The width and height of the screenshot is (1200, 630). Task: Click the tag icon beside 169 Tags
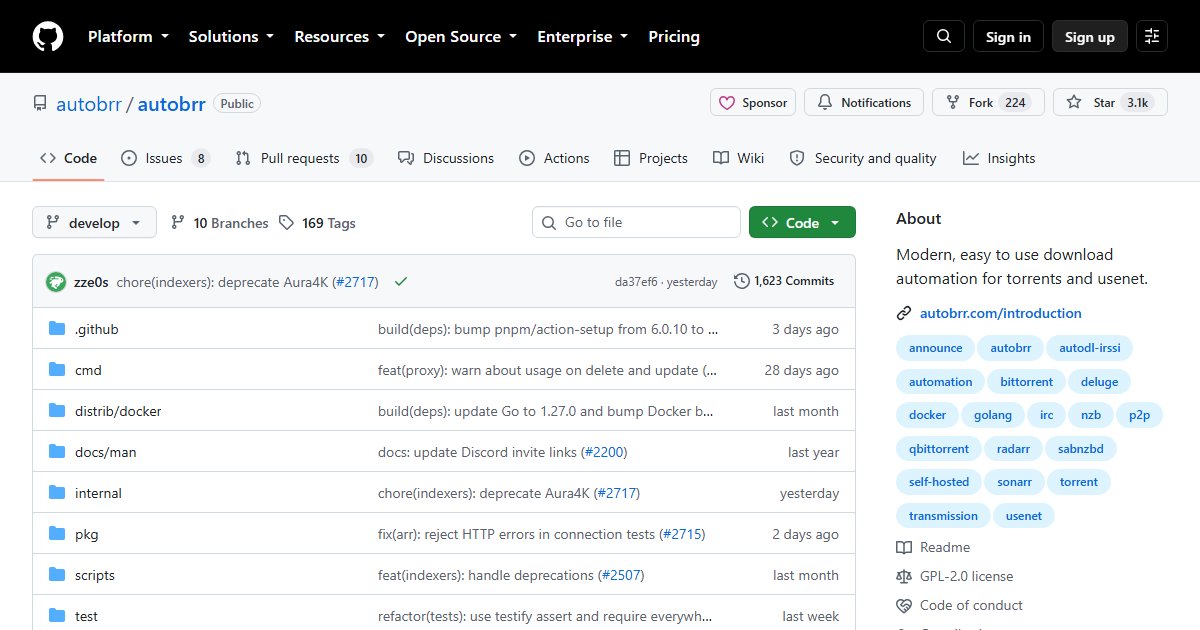pyautogui.click(x=287, y=223)
